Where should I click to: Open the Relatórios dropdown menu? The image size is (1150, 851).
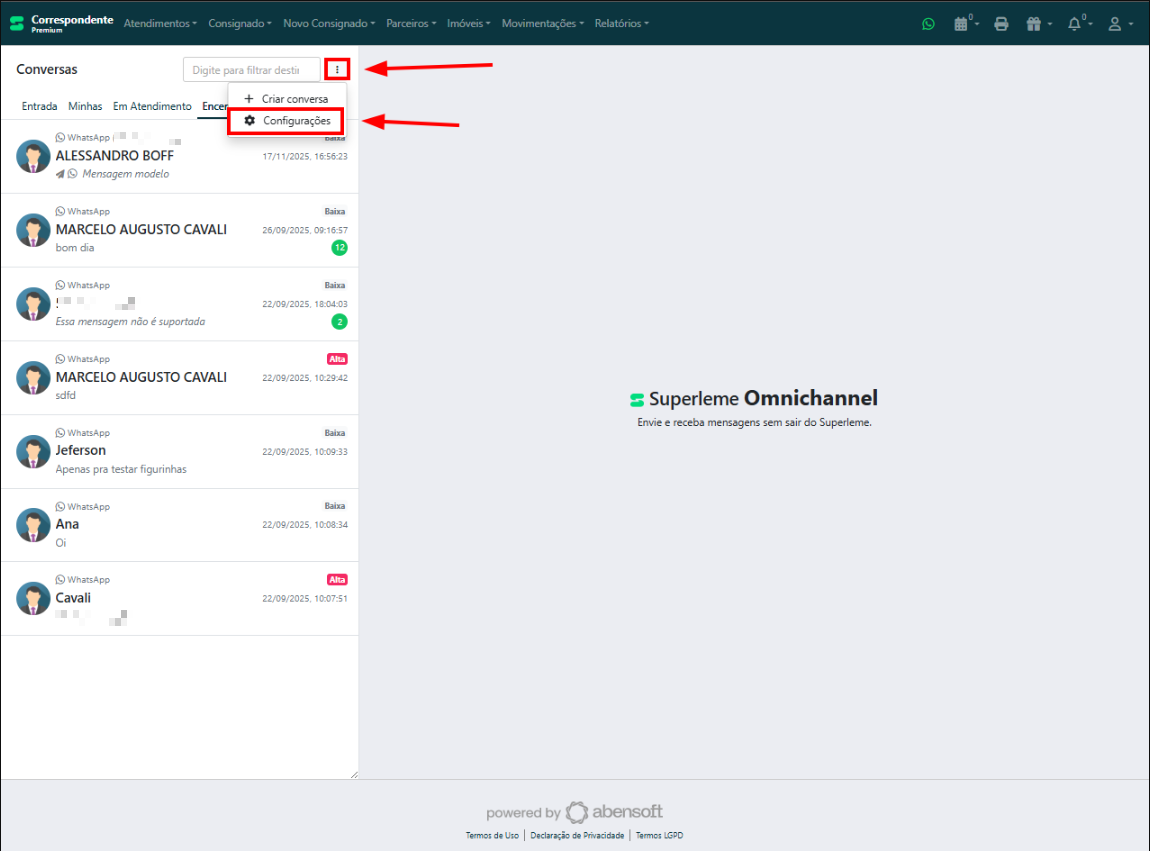[x=621, y=23]
